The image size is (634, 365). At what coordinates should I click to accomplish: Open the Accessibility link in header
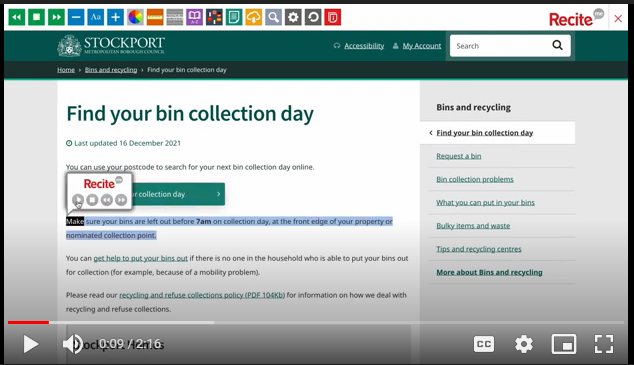pos(364,46)
